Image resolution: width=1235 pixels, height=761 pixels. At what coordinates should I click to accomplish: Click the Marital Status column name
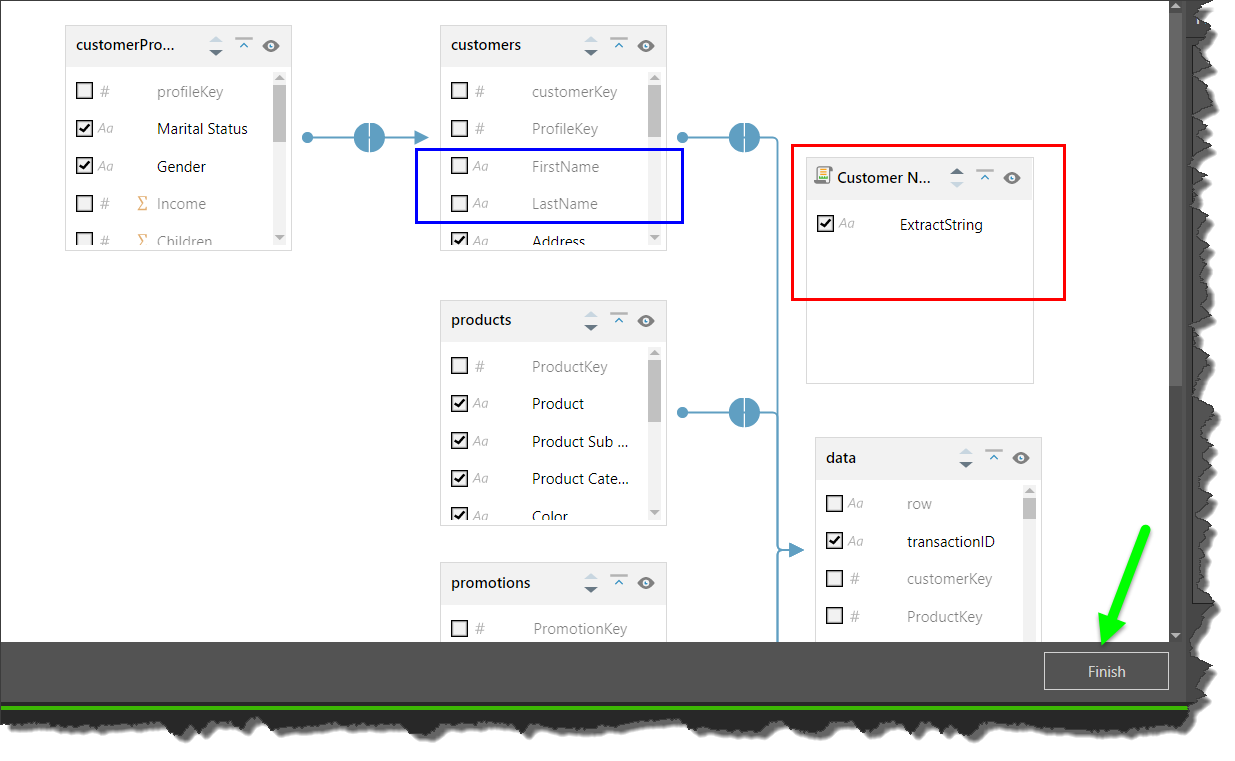202,129
